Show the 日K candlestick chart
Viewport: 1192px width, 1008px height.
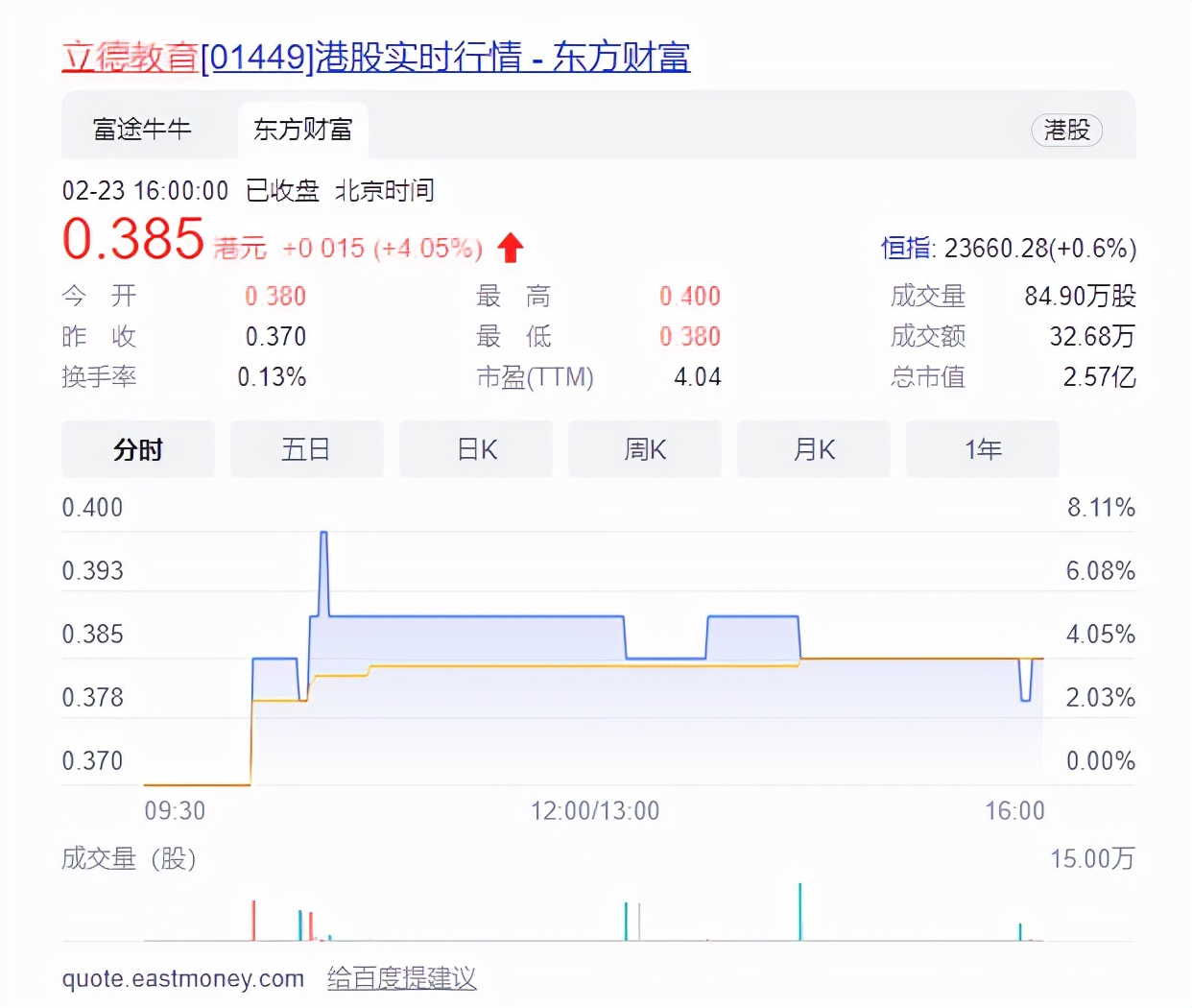pos(476,449)
